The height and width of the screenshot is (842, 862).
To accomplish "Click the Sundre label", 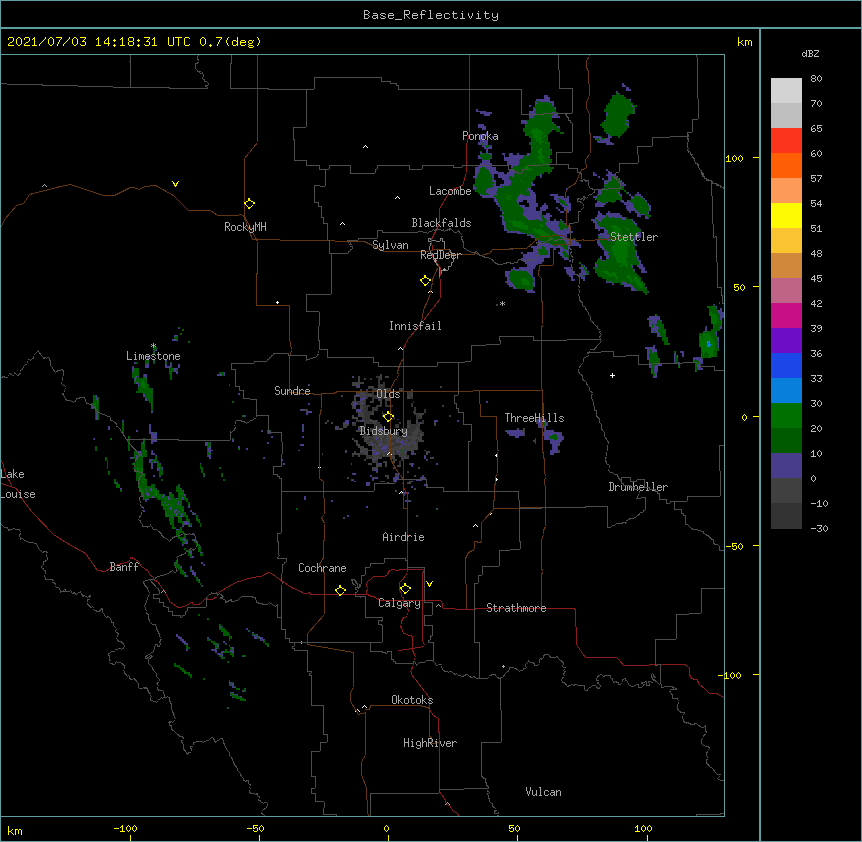I will point(292,391).
